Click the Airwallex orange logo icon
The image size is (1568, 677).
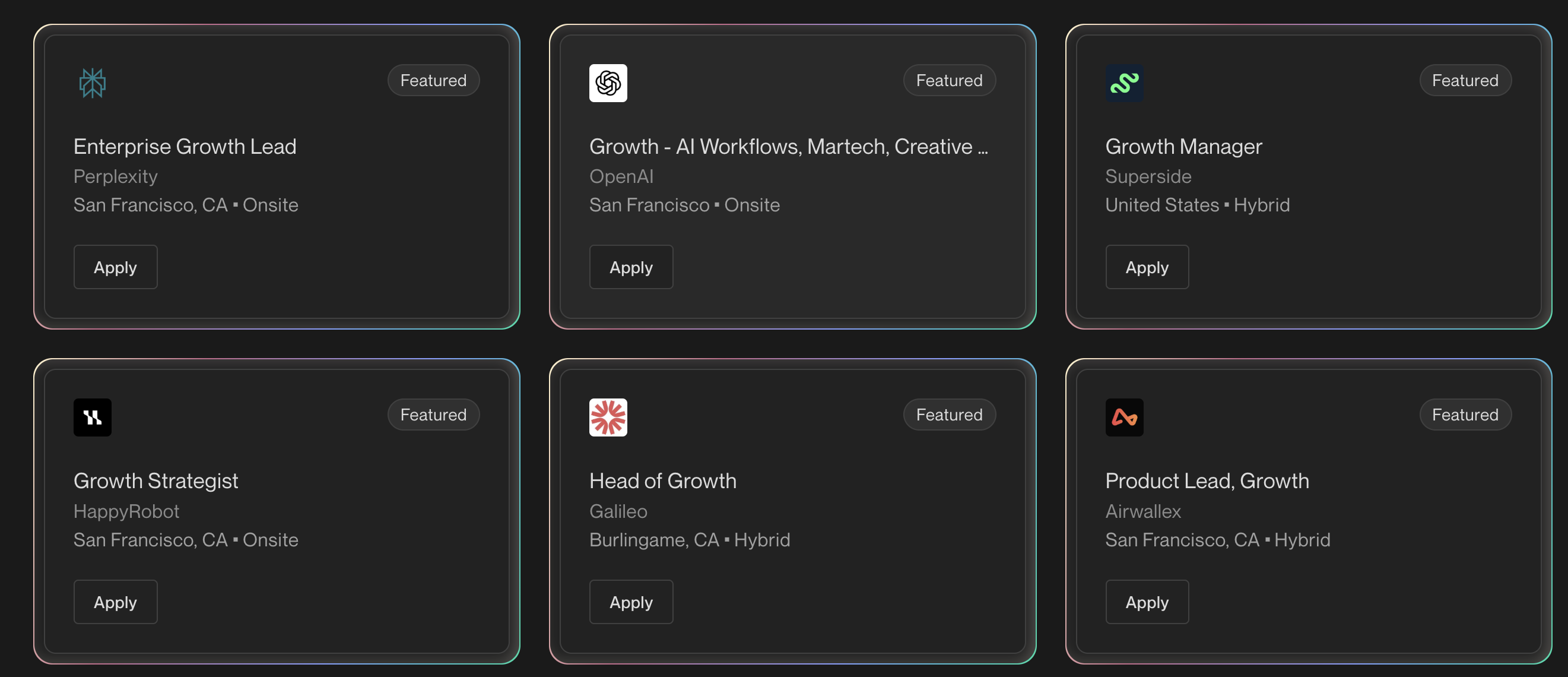tap(1123, 417)
